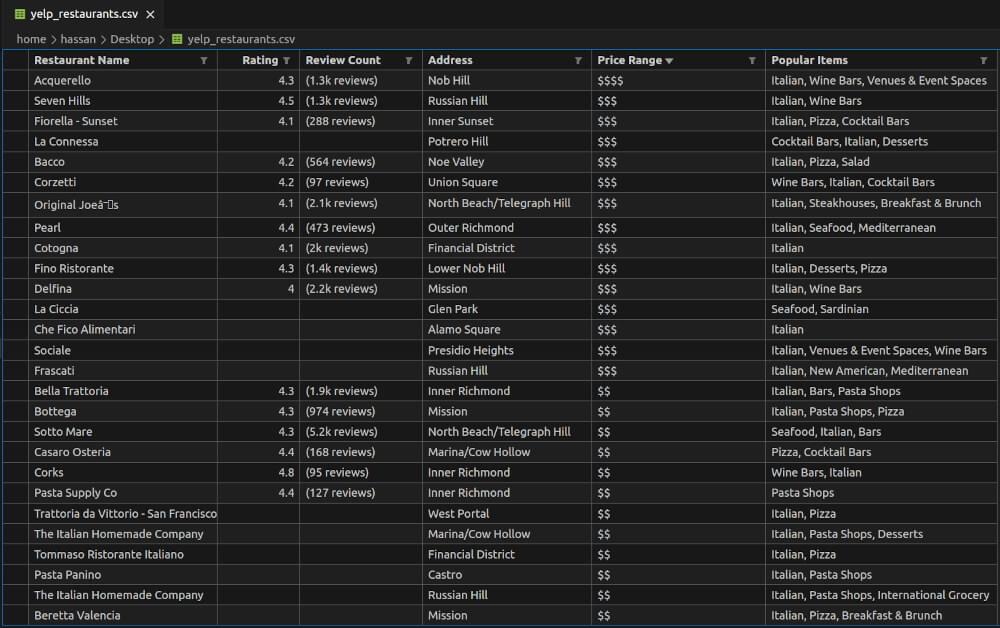This screenshot has width=1000, height=628.
Task: Open home folder from the breadcrumb
Action: (31, 39)
